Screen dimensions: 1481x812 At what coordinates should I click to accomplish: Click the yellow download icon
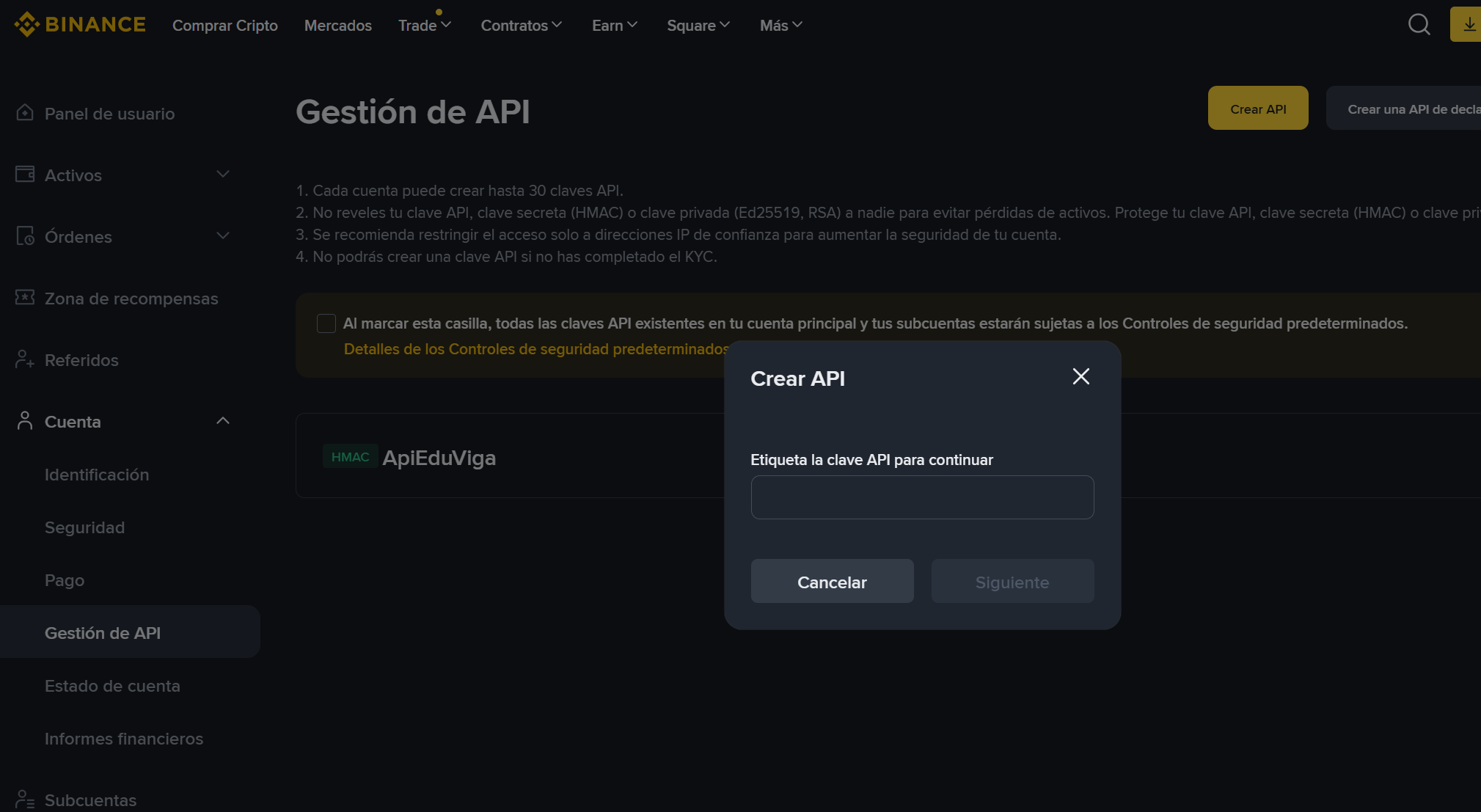(1469, 24)
